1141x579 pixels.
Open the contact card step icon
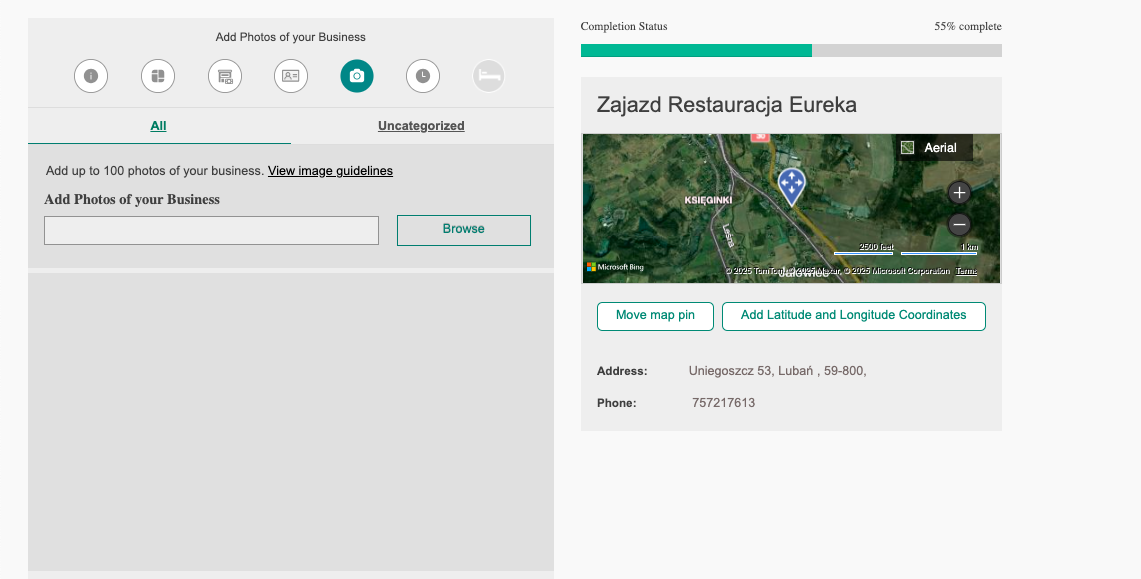click(x=291, y=76)
